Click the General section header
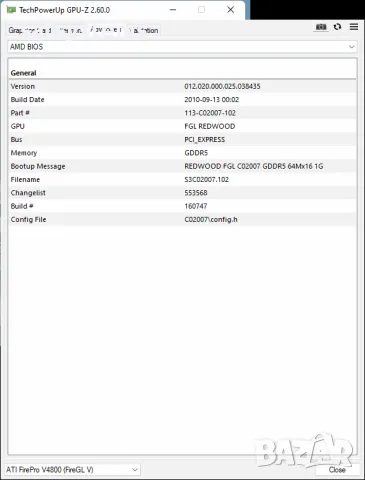Viewport: 365px width, 480px height. pos(23,73)
